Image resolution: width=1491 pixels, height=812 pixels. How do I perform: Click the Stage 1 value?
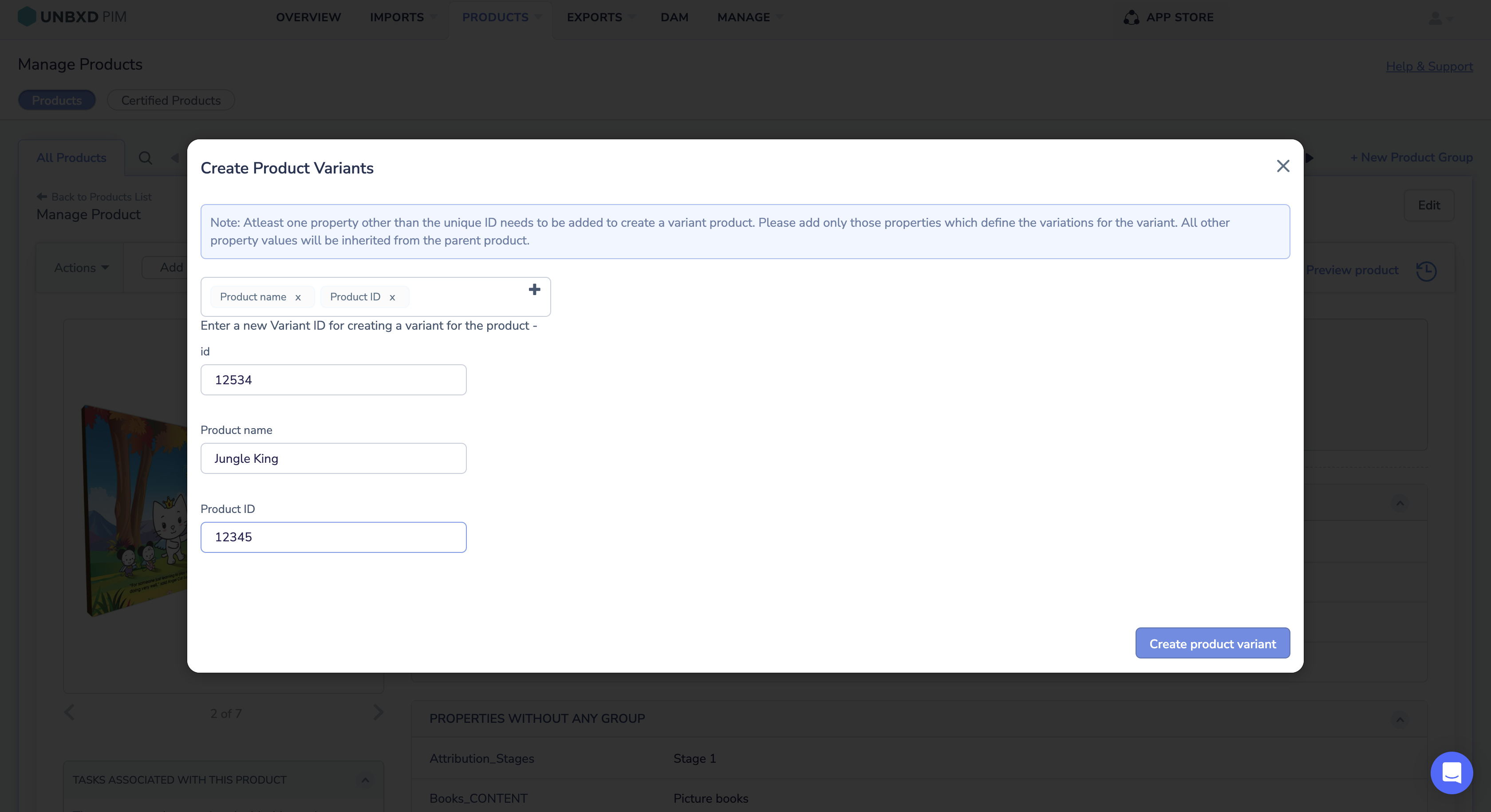694,758
